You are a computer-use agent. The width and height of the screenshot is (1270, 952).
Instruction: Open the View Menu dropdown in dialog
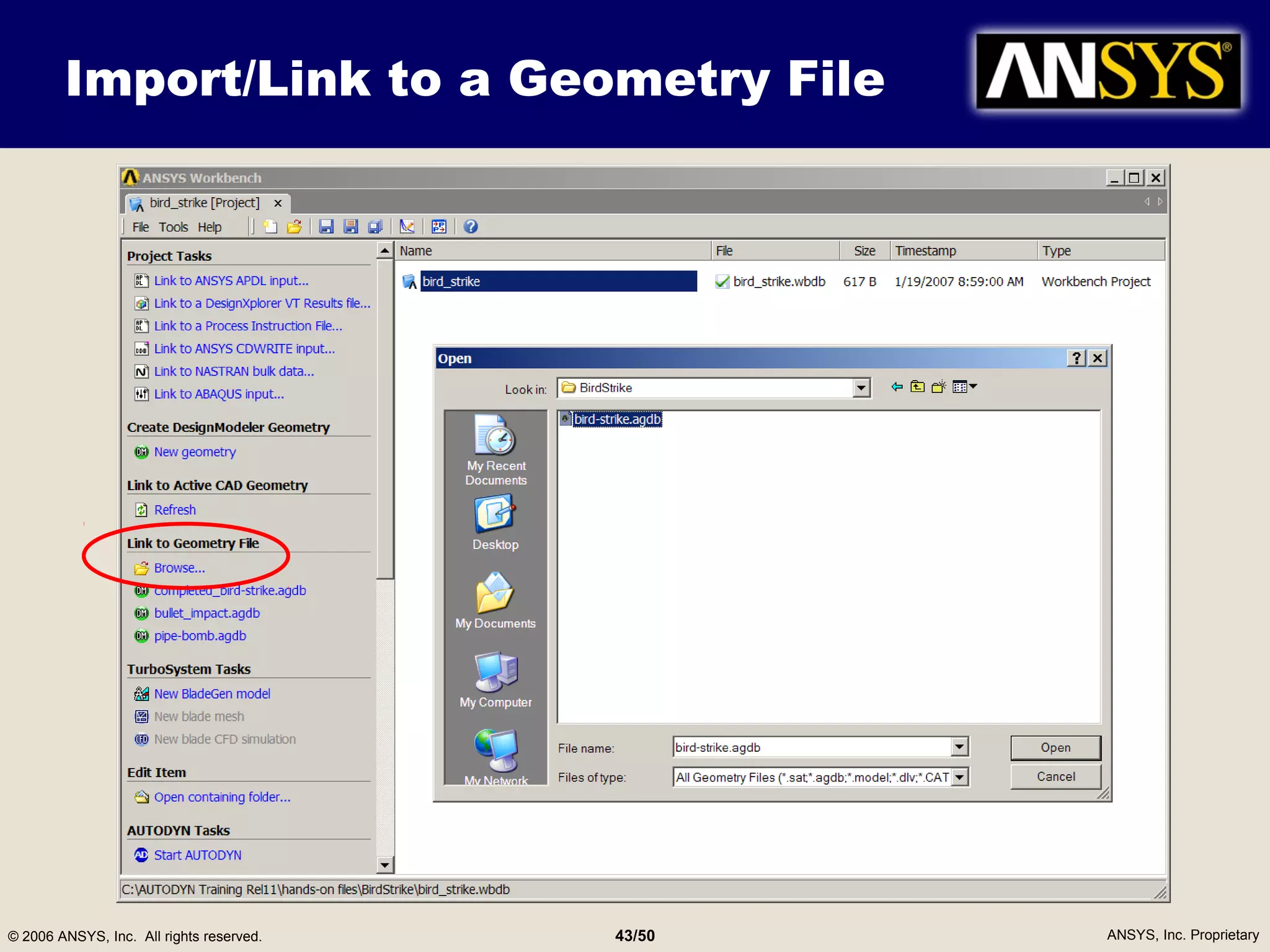964,387
